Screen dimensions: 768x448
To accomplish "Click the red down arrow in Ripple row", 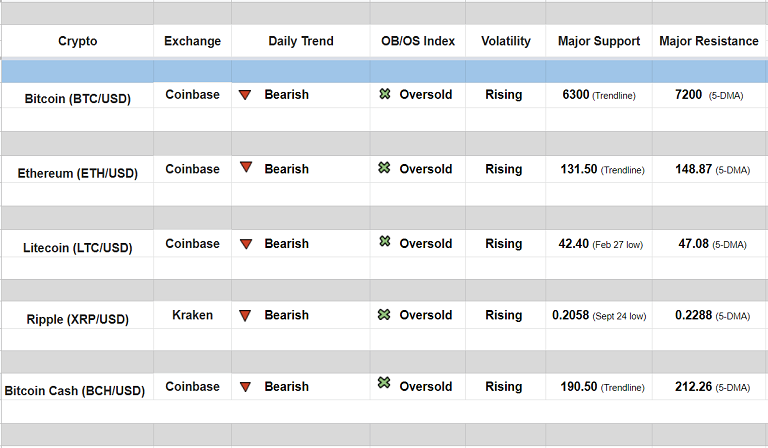I will click(245, 315).
